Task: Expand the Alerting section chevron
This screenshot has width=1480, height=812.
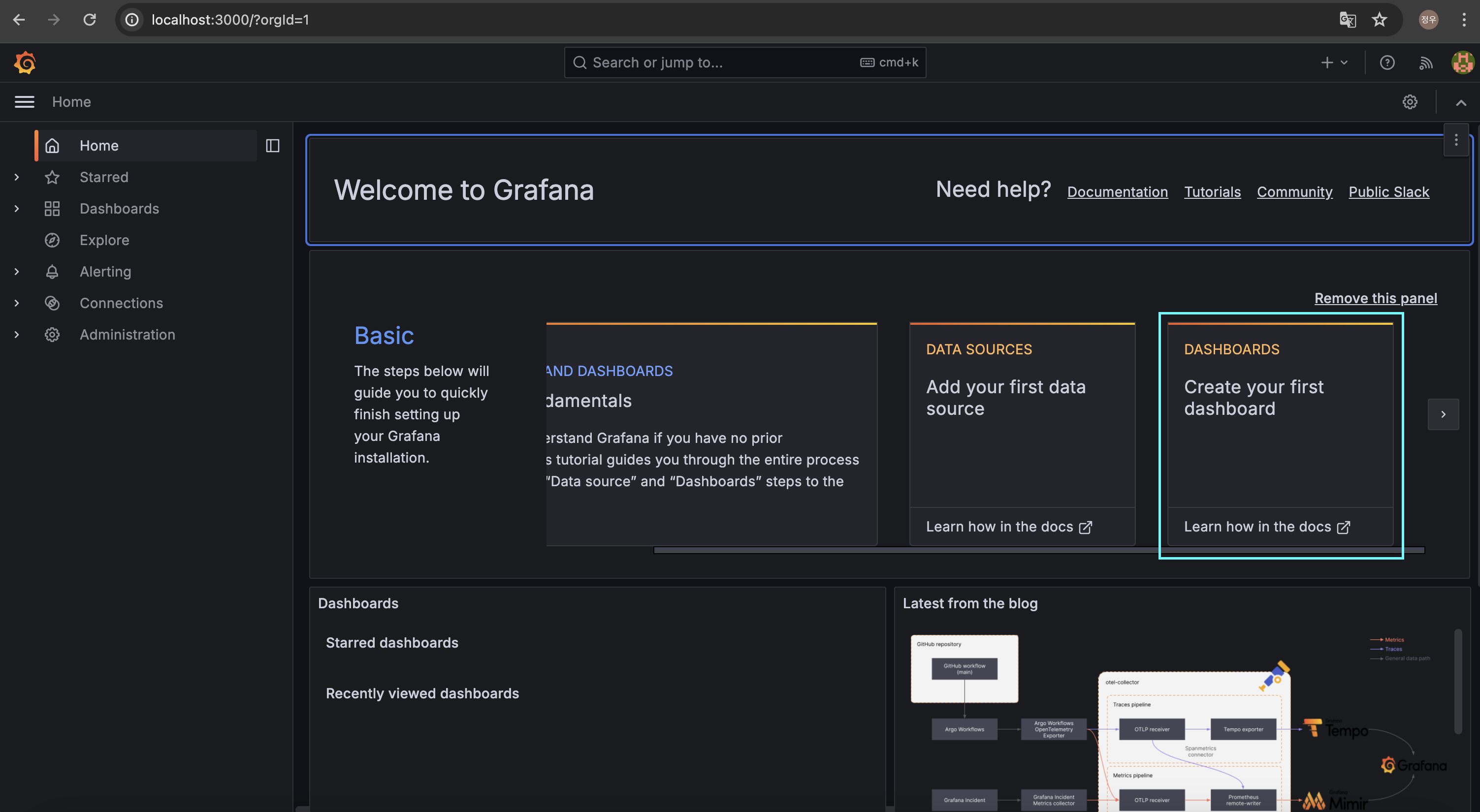Action: [17, 272]
